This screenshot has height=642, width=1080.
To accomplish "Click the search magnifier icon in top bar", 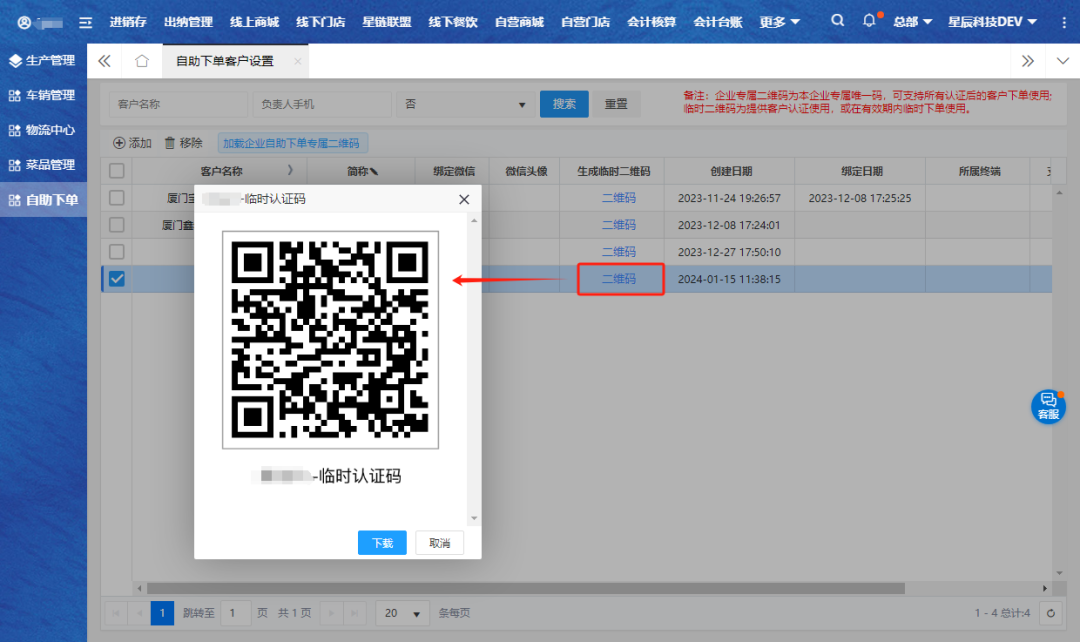I will pyautogui.click(x=838, y=21).
